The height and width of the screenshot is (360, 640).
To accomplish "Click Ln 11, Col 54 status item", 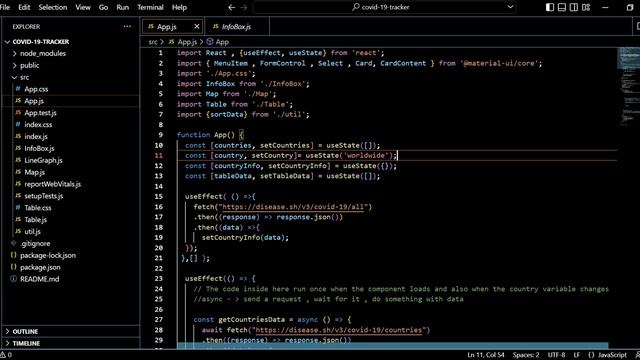I will [485, 355].
